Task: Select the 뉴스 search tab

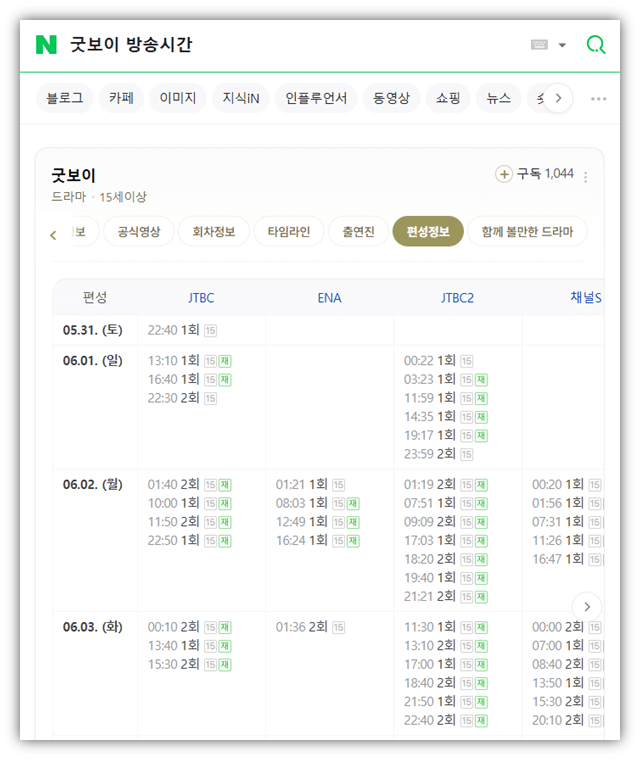Action: [x=498, y=98]
